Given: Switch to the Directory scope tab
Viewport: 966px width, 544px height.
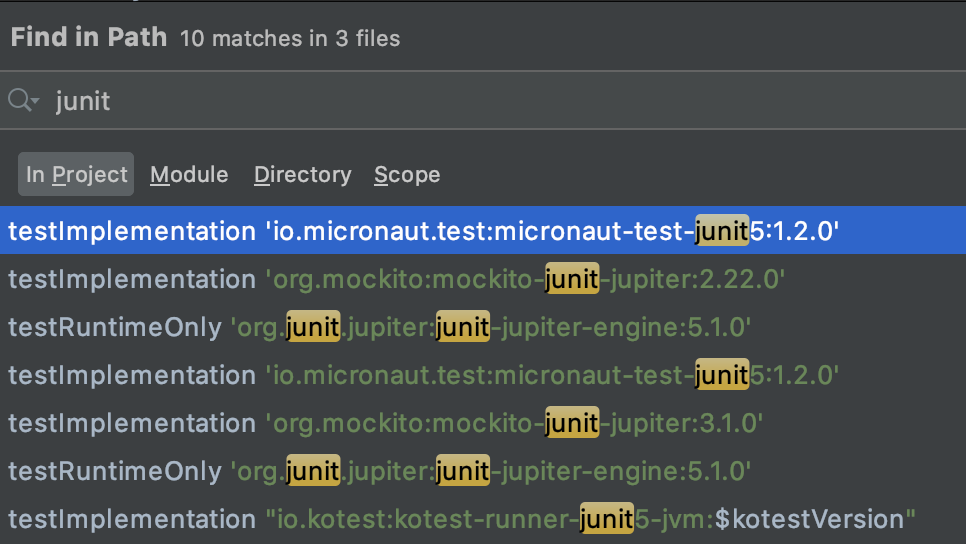Looking at the screenshot, I should point(302,174).
